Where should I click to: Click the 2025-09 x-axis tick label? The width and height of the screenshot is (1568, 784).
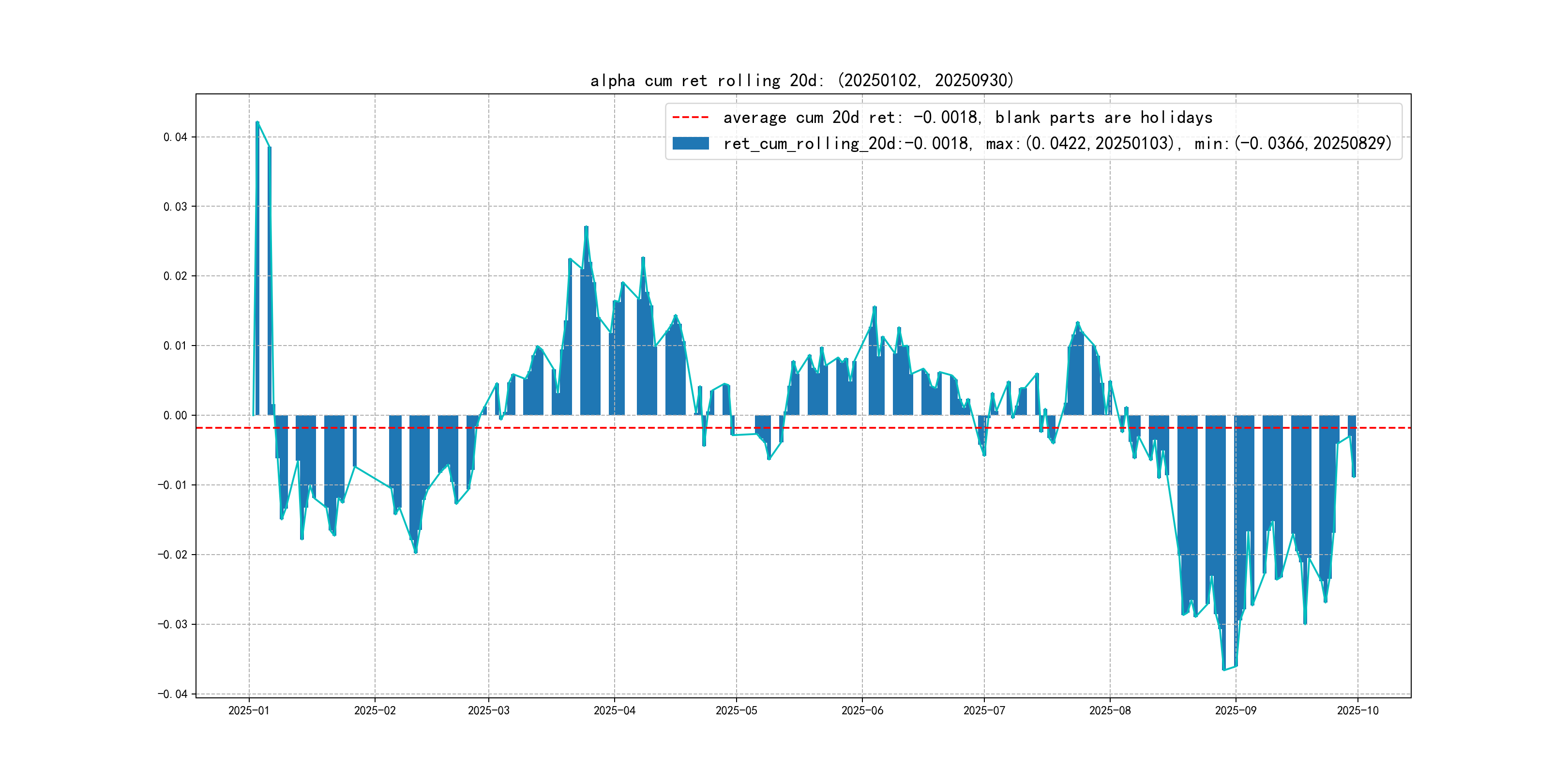[1235, 710]
